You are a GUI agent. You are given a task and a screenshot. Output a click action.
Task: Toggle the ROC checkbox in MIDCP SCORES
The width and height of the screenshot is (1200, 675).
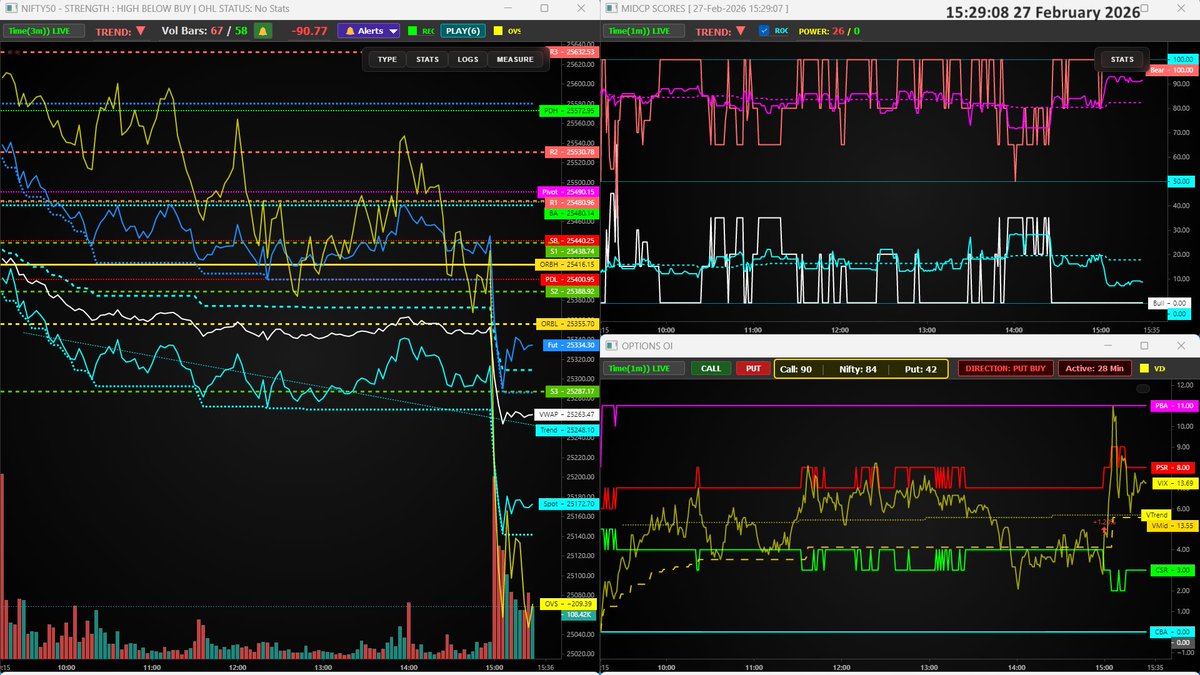click(765, 31)
